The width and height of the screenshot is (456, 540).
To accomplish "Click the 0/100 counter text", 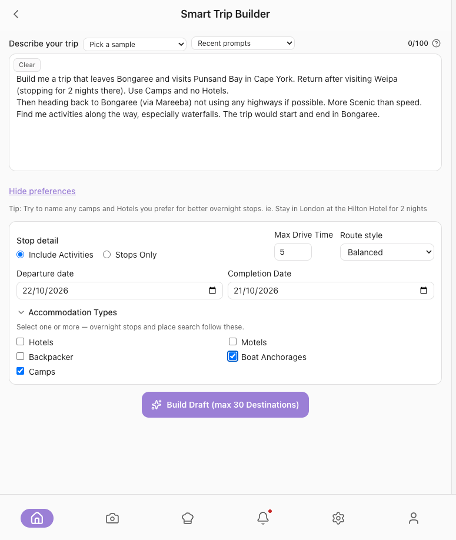I will click(418, 43).
